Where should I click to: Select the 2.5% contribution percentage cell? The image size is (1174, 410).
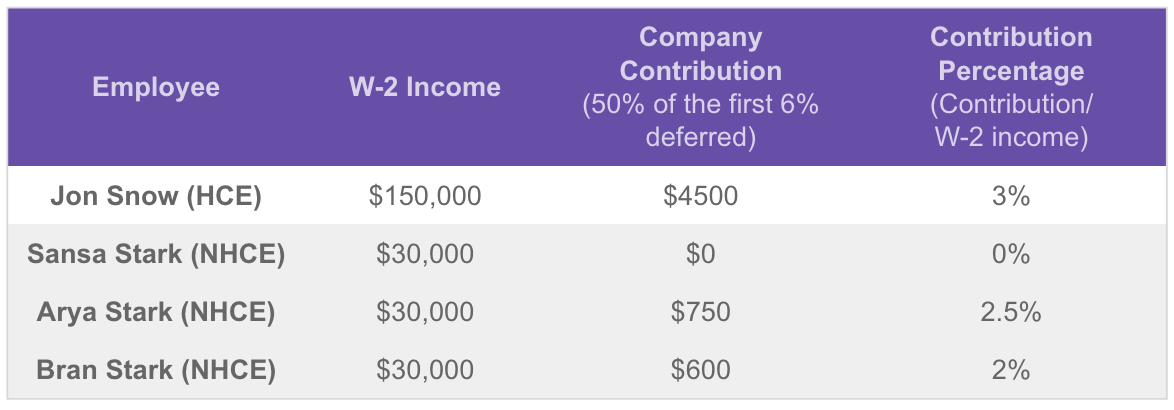[1011, 312]
